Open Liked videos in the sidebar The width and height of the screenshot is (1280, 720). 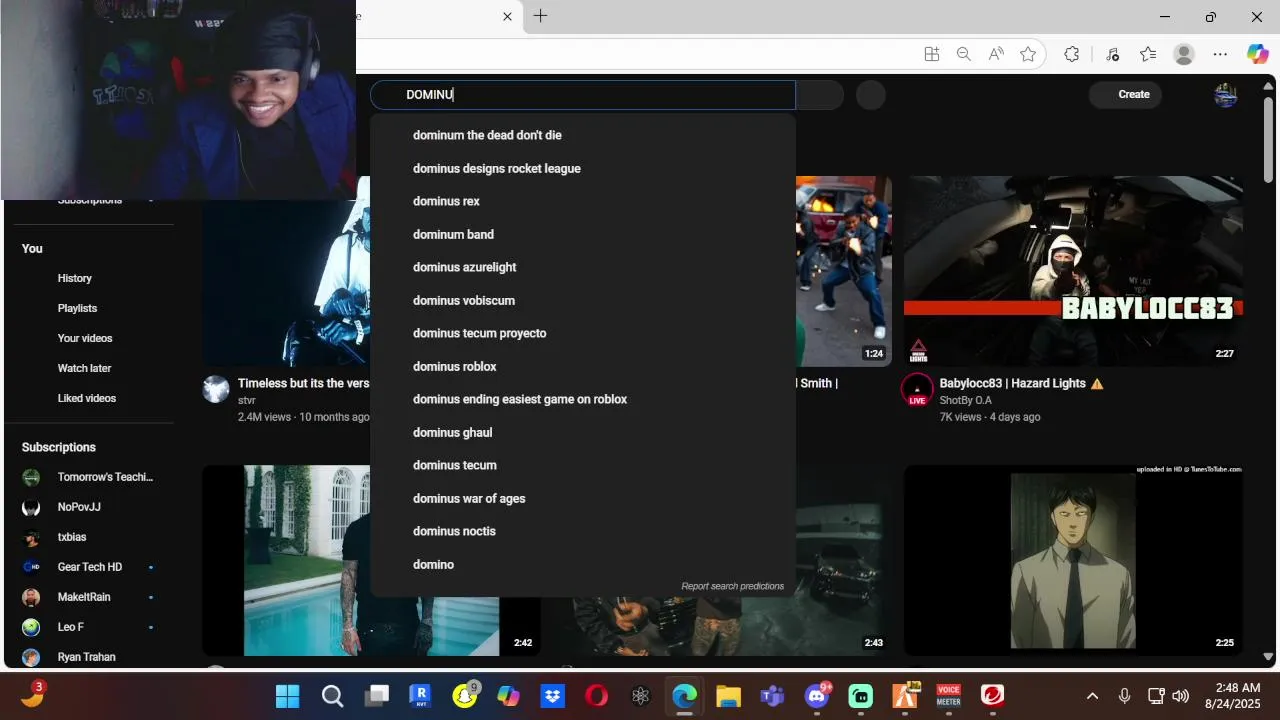tap(88, 398)
